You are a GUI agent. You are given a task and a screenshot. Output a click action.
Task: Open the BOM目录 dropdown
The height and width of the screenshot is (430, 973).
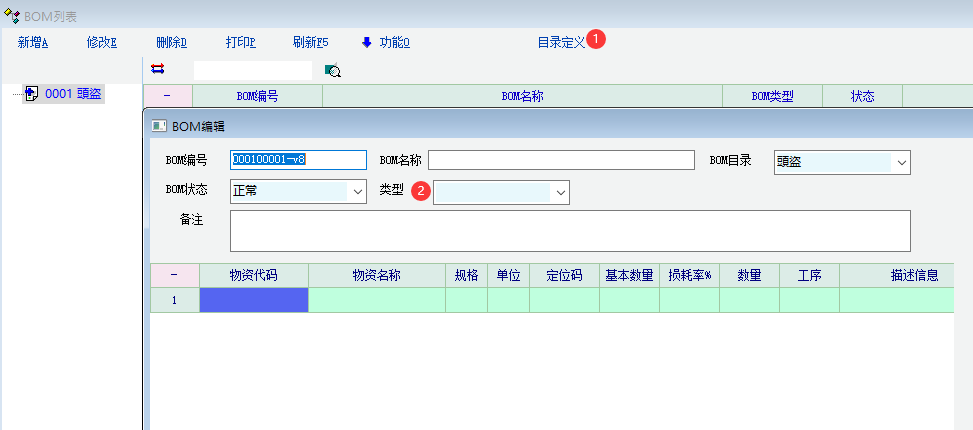901,162
